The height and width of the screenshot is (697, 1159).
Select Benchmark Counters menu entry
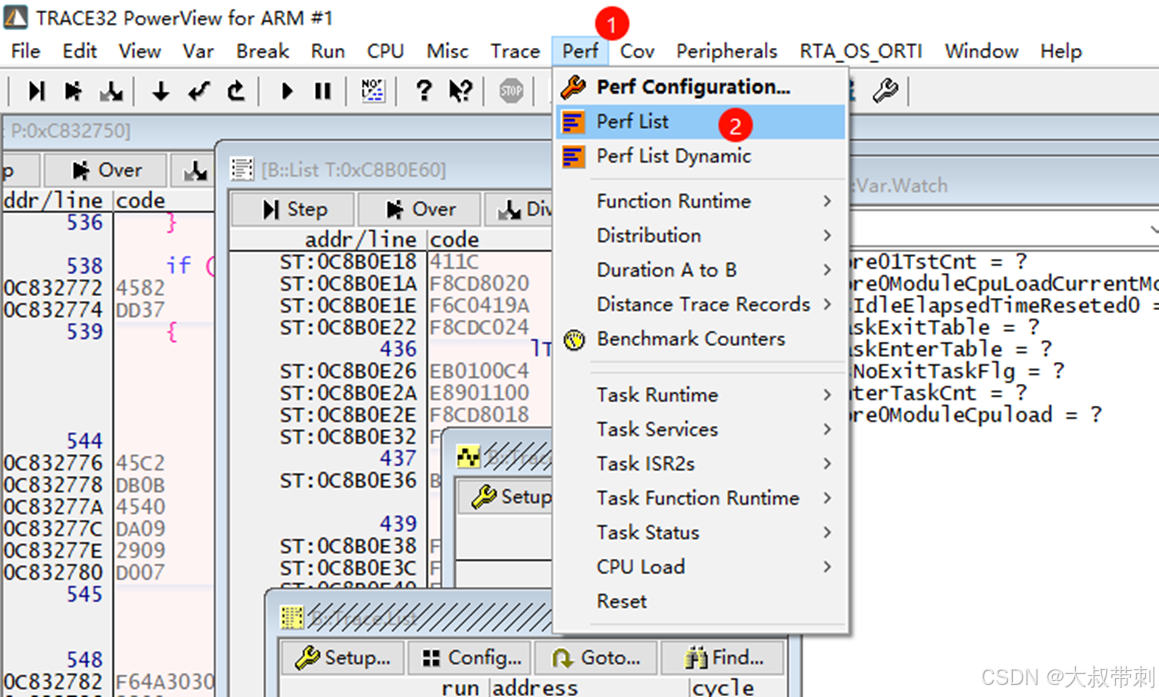(x=700, y=339)
